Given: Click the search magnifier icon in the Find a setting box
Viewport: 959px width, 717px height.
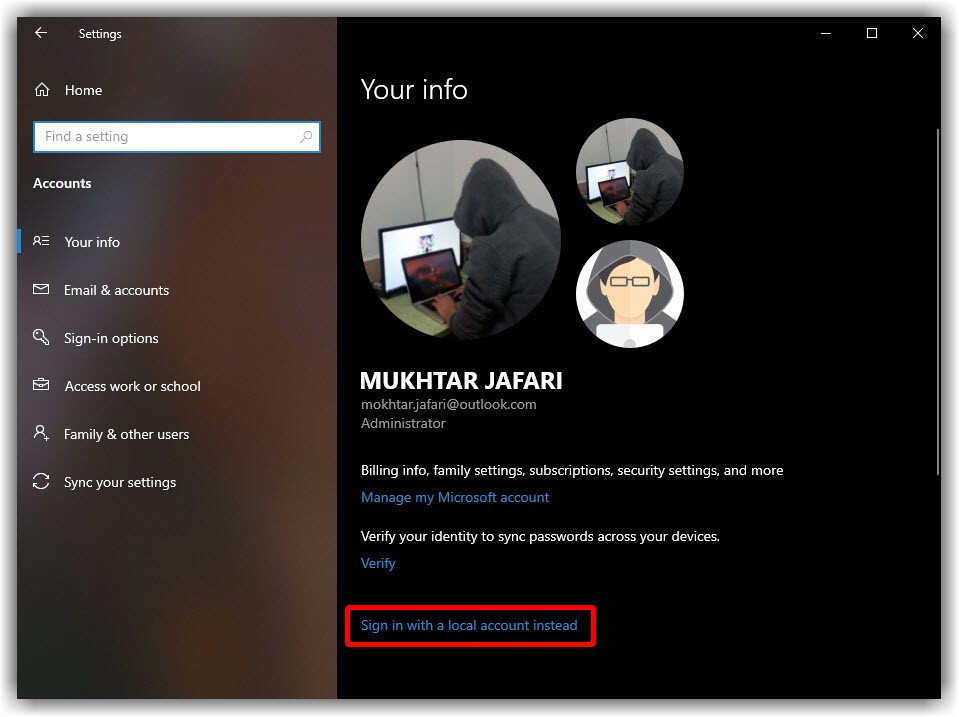Looking at the screenshot, I should coord(306,136).
